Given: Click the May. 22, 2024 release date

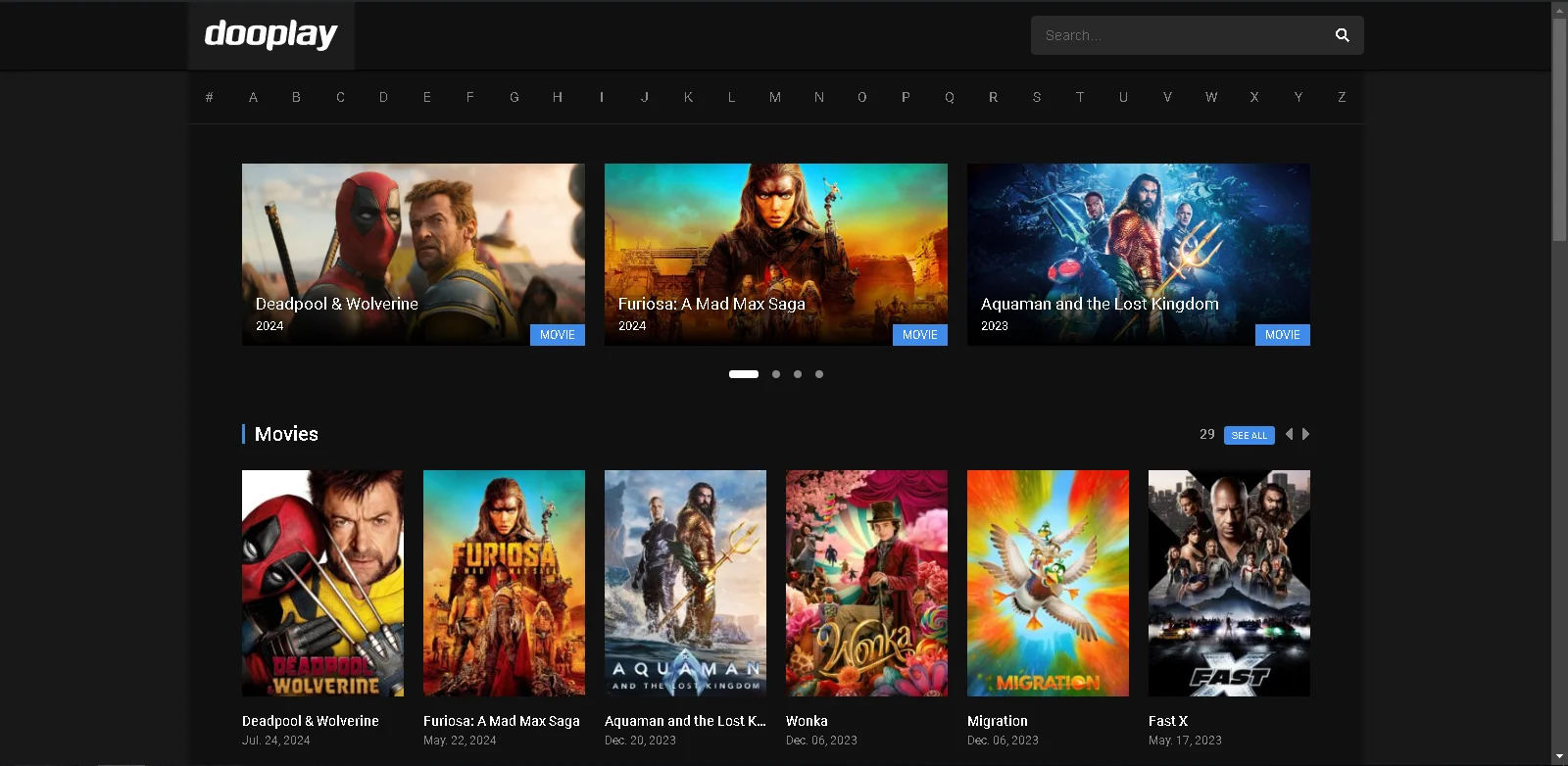Looking at the screenshot, I should click(x=460, y=741).
